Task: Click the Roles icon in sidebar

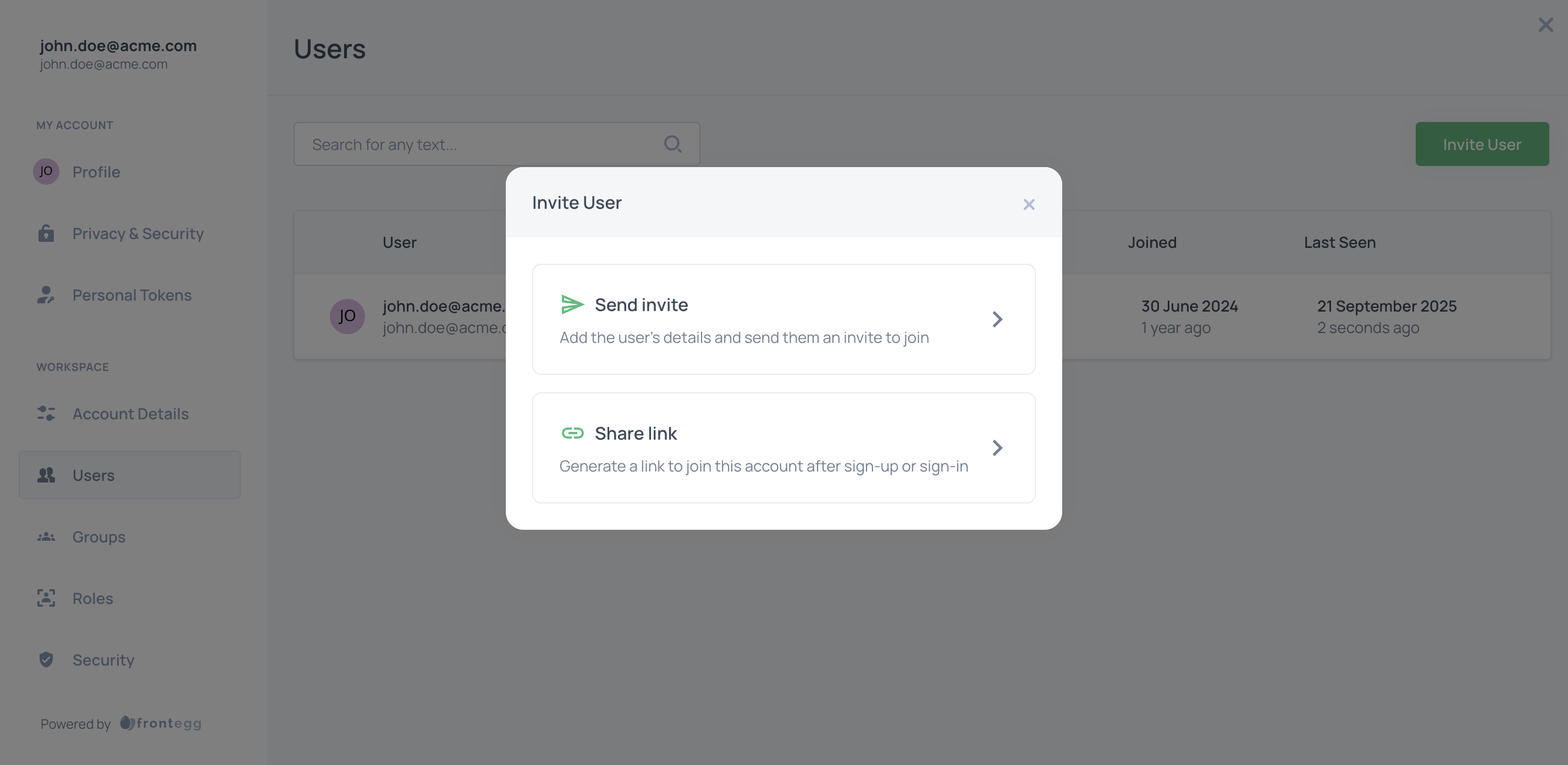Action: pos(46,598)
